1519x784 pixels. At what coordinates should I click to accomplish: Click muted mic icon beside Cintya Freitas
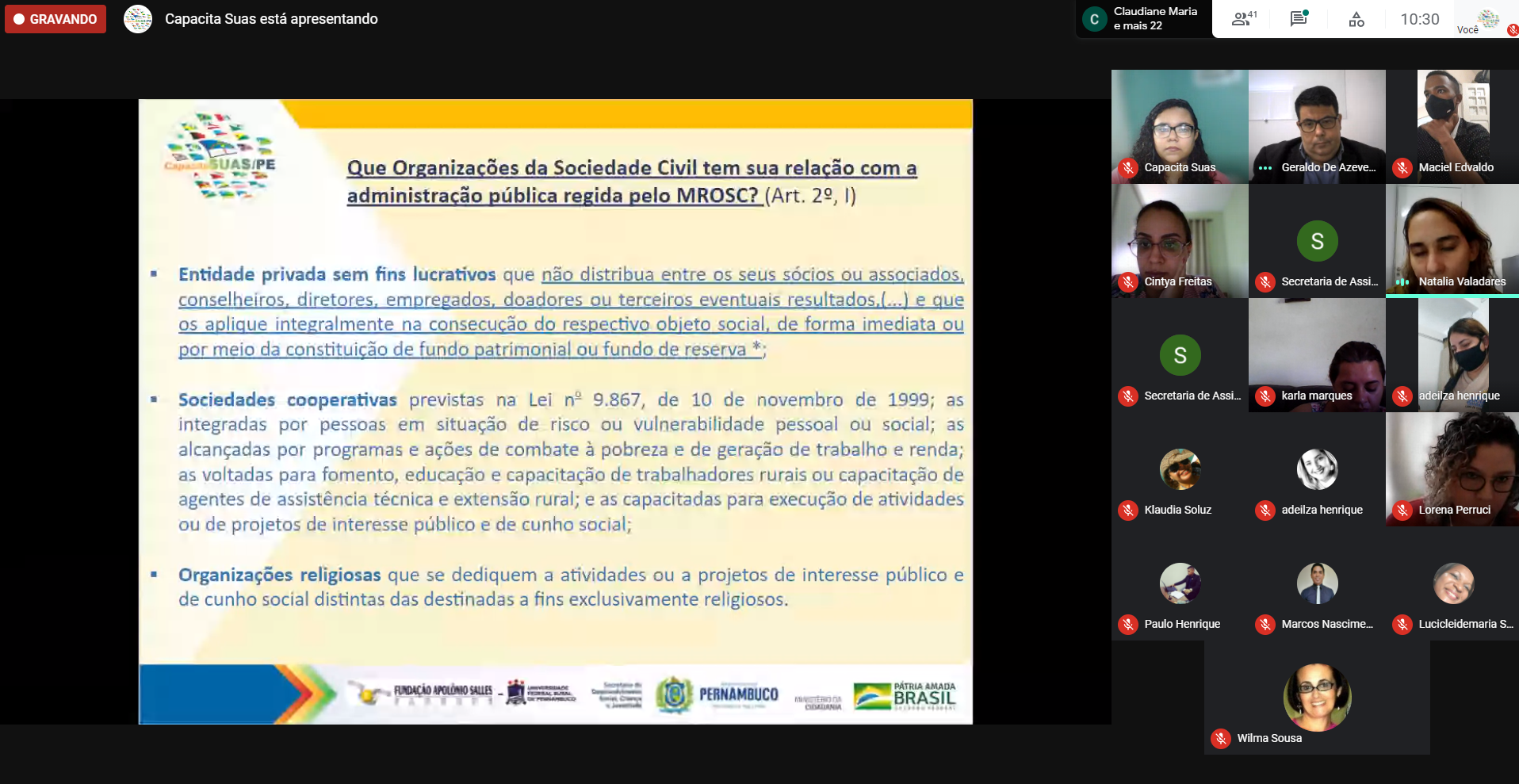(x=1128, y=282)
